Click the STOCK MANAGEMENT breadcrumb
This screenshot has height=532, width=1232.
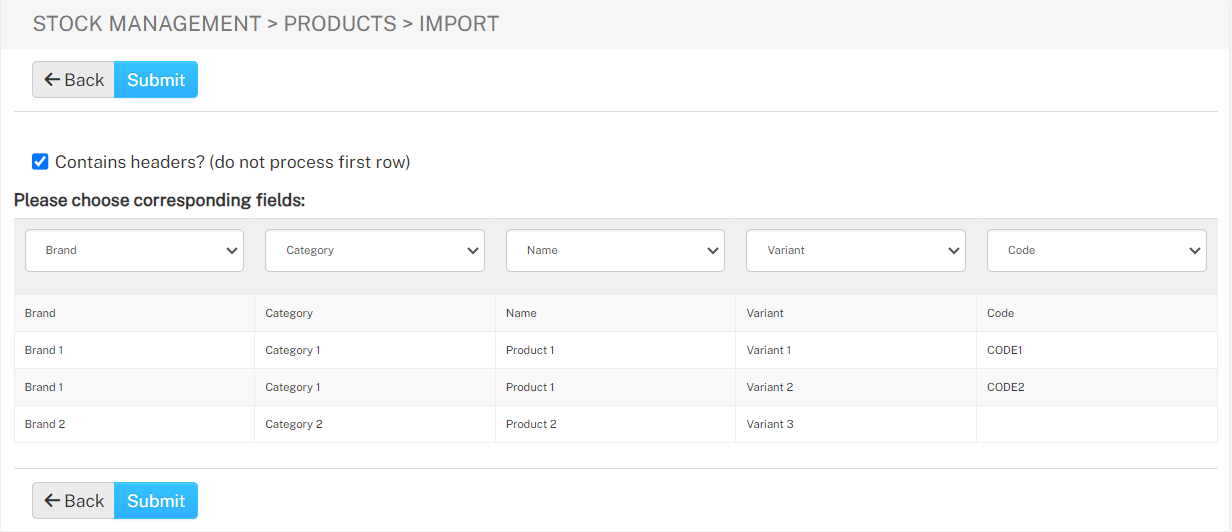coord(147,24)
